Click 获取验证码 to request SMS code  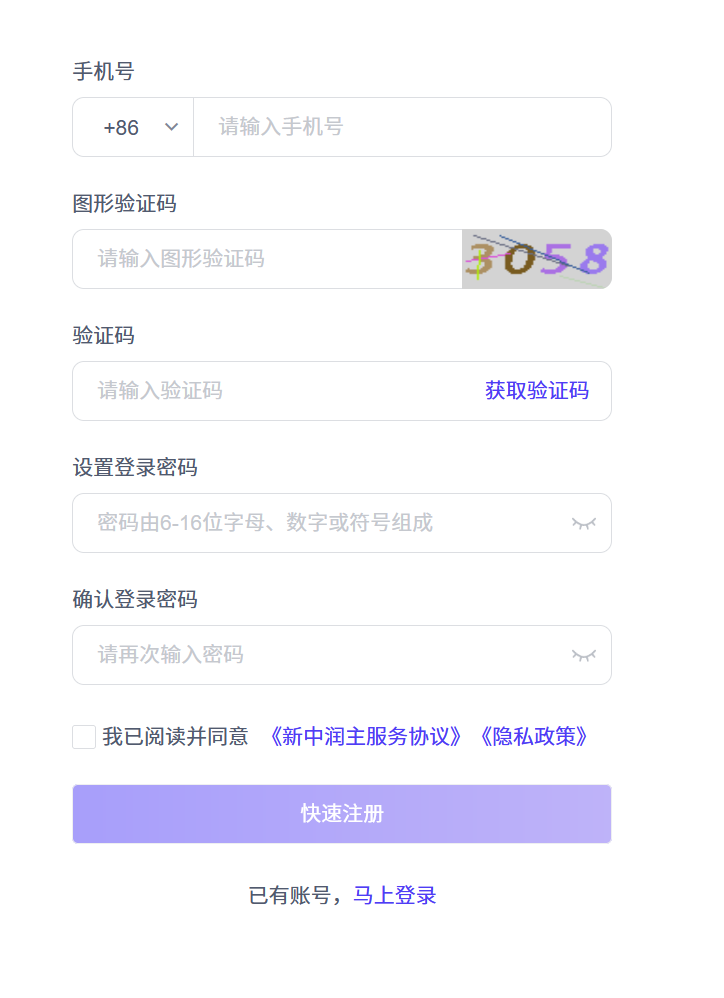click(536, 391)
